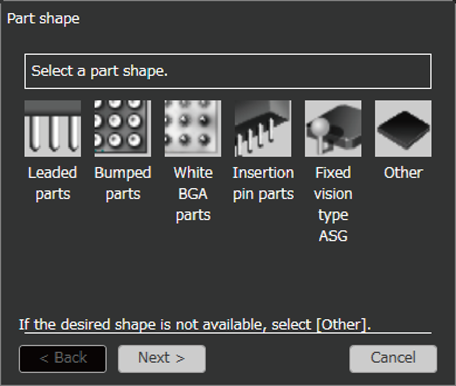The width and height of the screenshot is (456, 386).
Task: Click the Bumped parts text label
Action: coord(123,183)
